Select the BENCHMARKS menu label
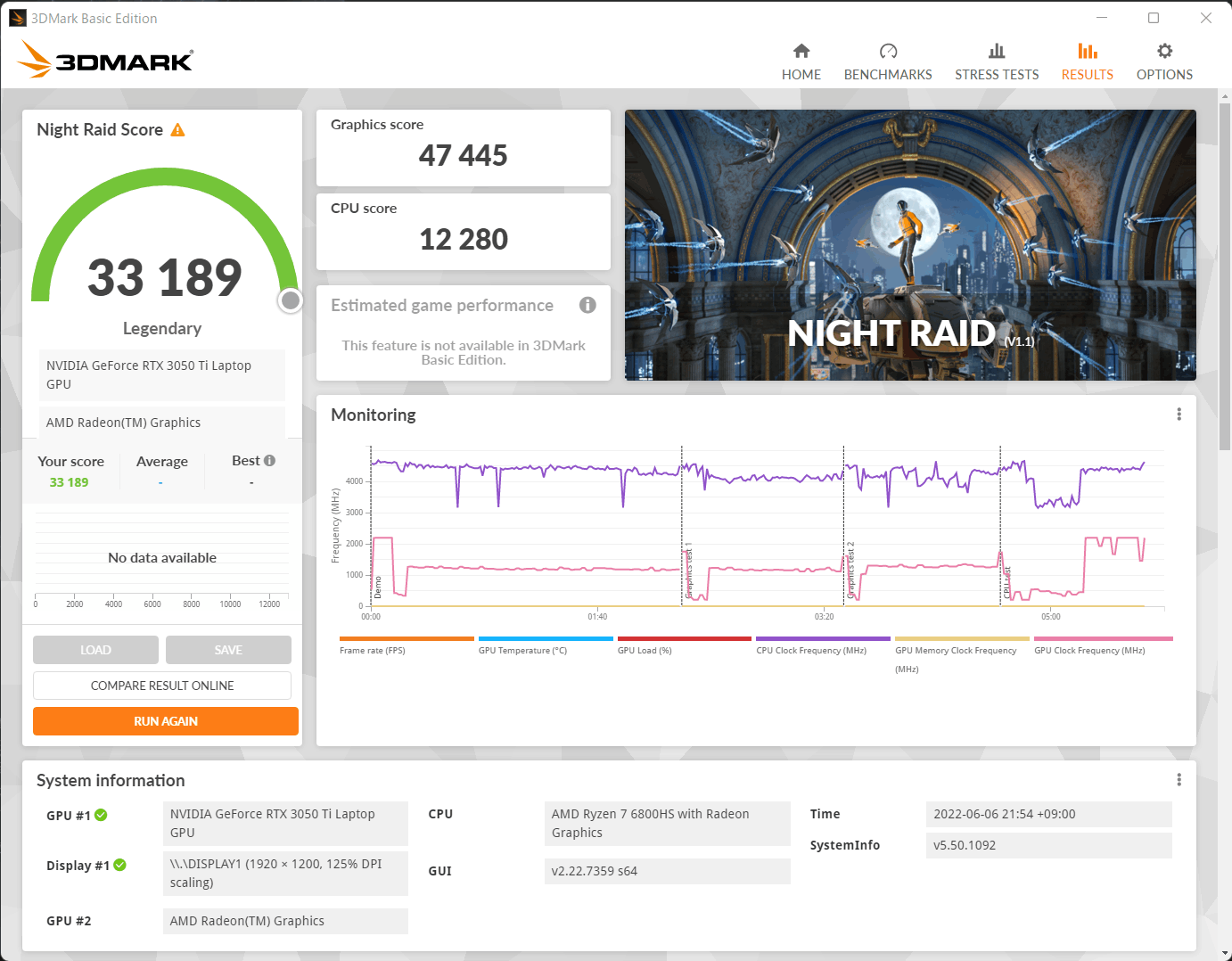This screenshot has width=1232, height=961. [x=888, y=75]
